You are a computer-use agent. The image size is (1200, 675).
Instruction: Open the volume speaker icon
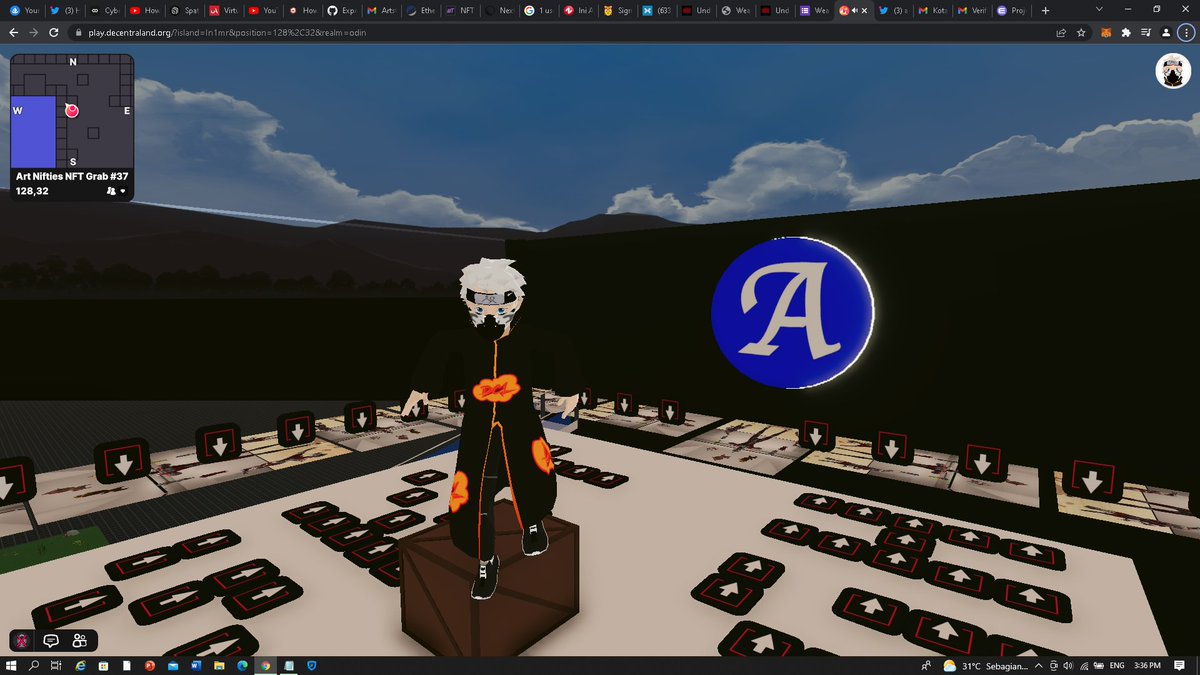(1068, 666)
